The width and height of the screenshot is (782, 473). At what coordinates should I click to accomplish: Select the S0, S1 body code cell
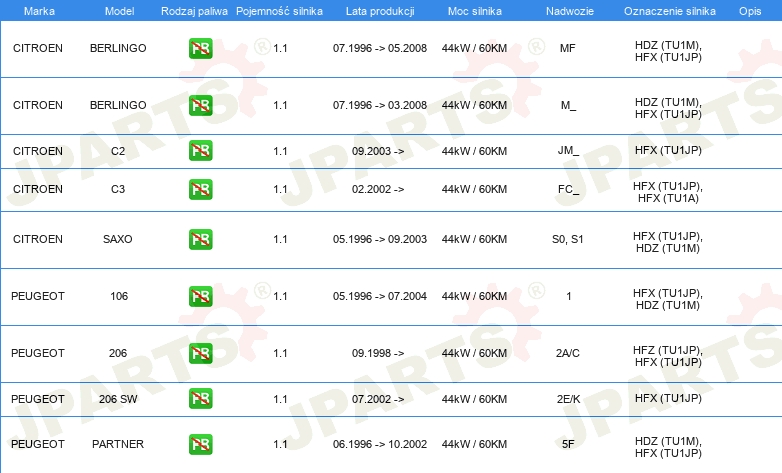568,239
